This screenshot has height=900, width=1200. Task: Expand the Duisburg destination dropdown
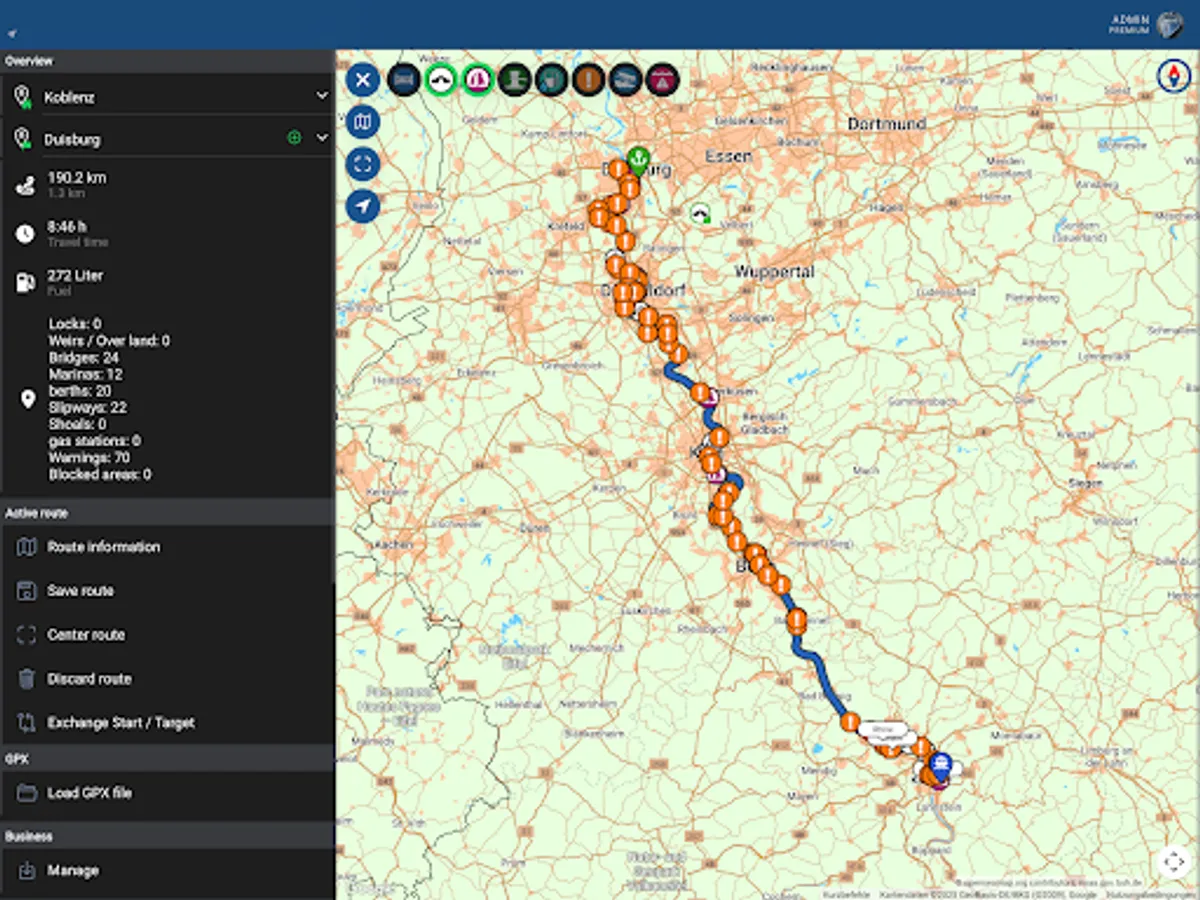[x=321, y=139]
